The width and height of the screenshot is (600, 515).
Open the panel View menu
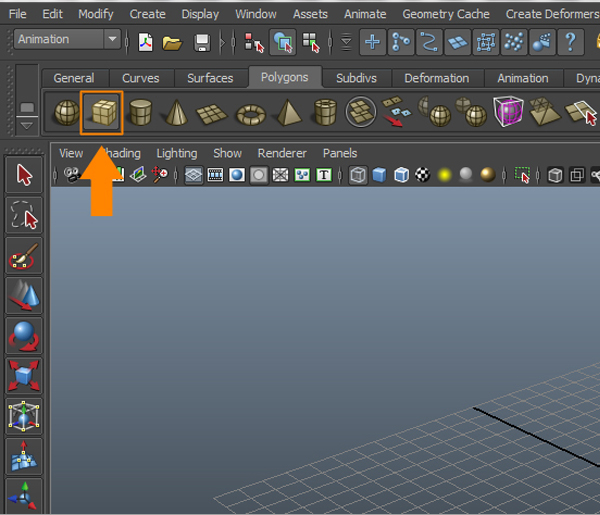pyautogui.click(x=71, y=153)
